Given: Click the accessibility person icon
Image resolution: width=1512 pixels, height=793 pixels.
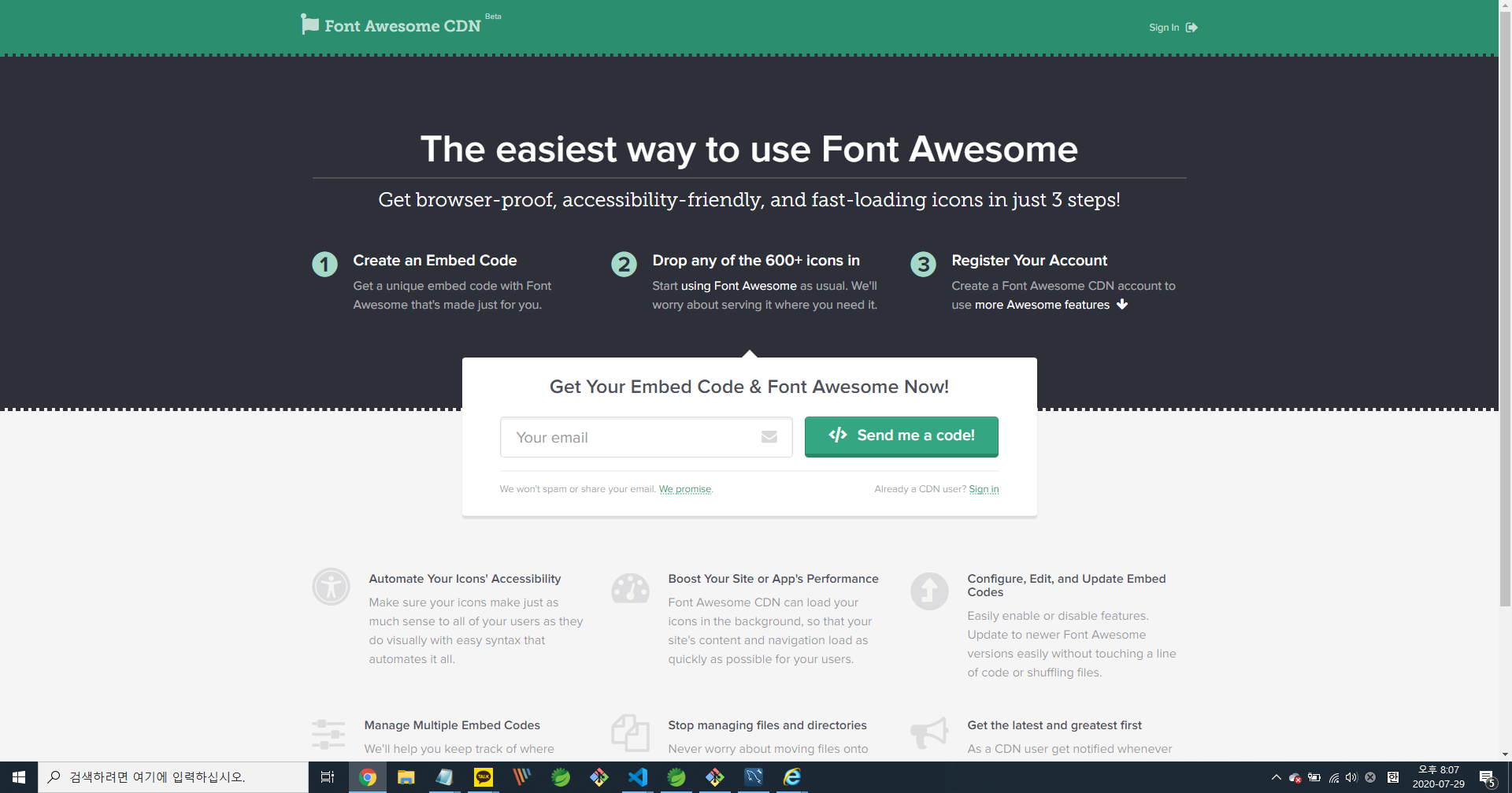Looking at the screenshot, I should click(x=331, y=587).
